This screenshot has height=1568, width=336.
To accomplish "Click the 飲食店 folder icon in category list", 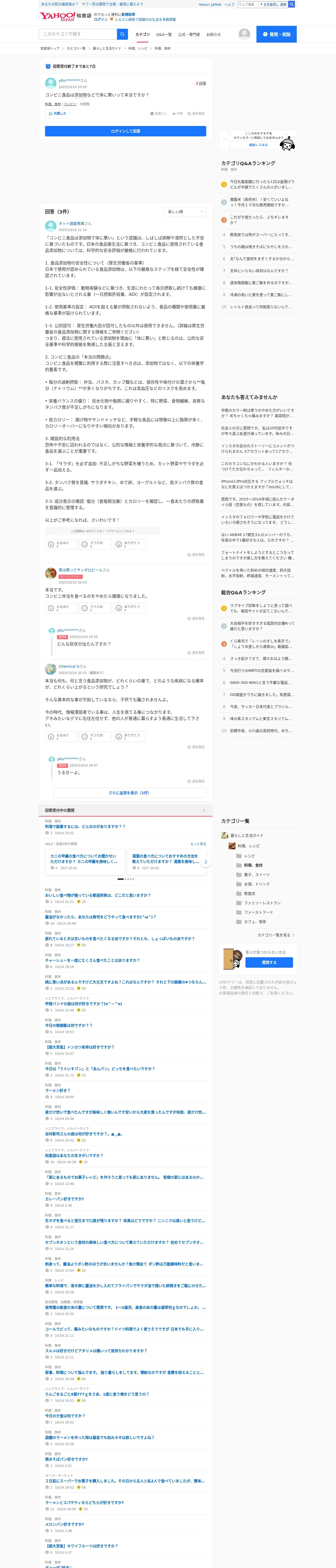I will point(238,893).
